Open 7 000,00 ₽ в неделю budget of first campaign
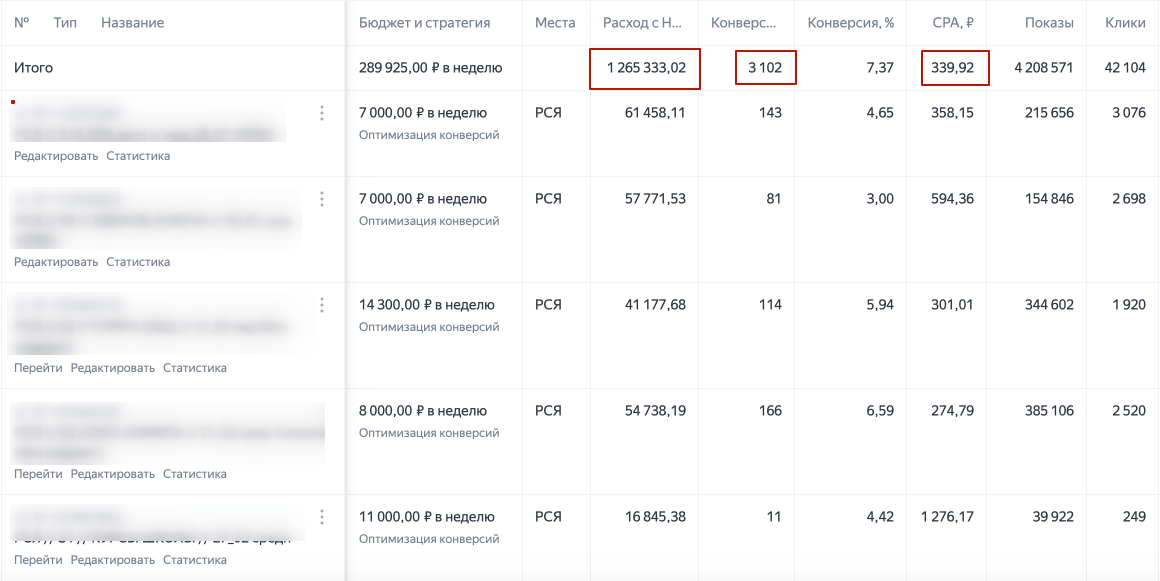The height and width of the screenshot is (581, 1160). (422, 113)
